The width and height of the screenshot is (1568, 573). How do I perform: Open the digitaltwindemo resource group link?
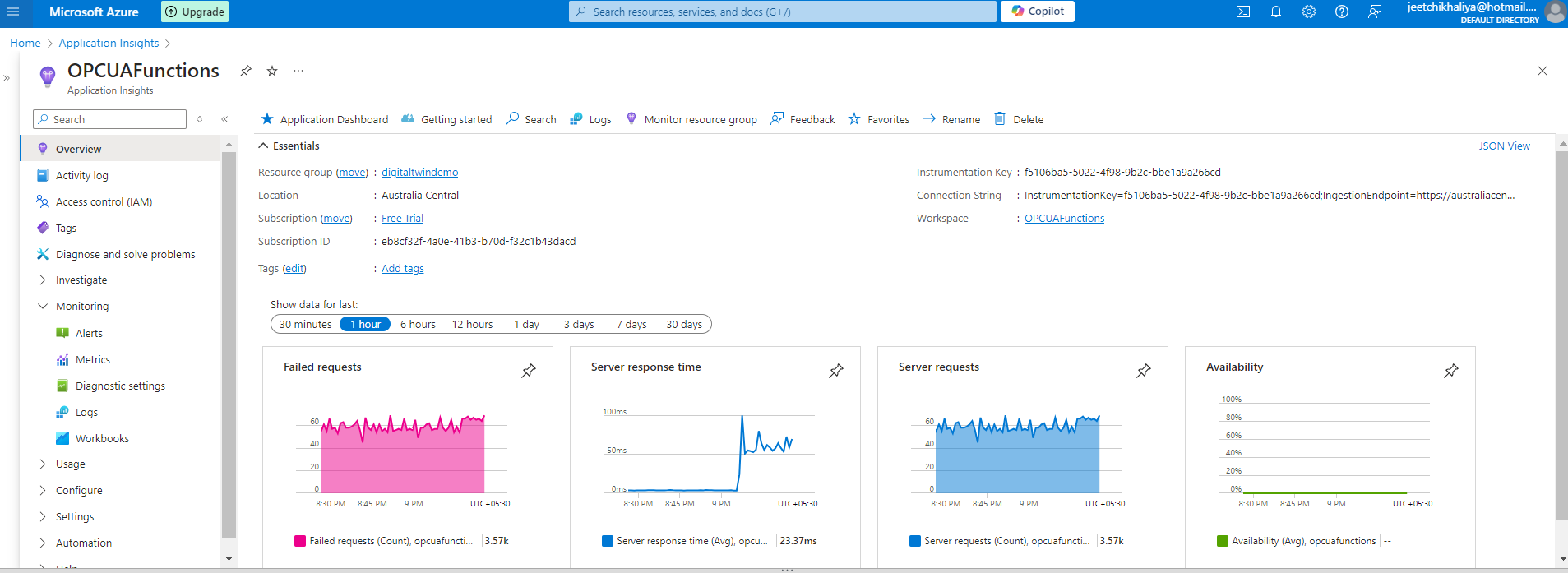pyautogui.click(x=419, y=172)
